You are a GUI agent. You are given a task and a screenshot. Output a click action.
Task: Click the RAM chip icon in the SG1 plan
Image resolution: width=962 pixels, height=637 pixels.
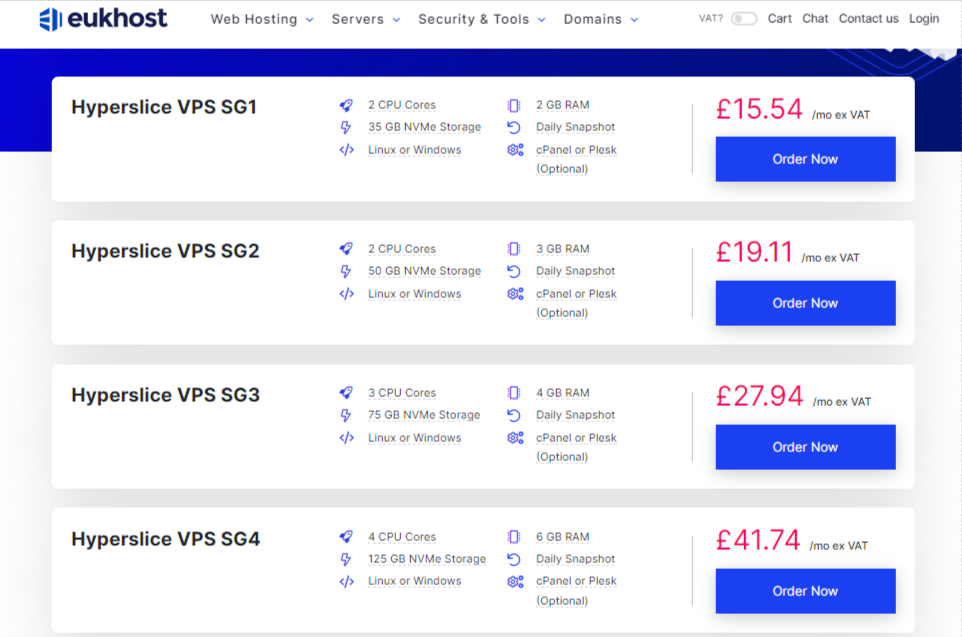[514, 105]
